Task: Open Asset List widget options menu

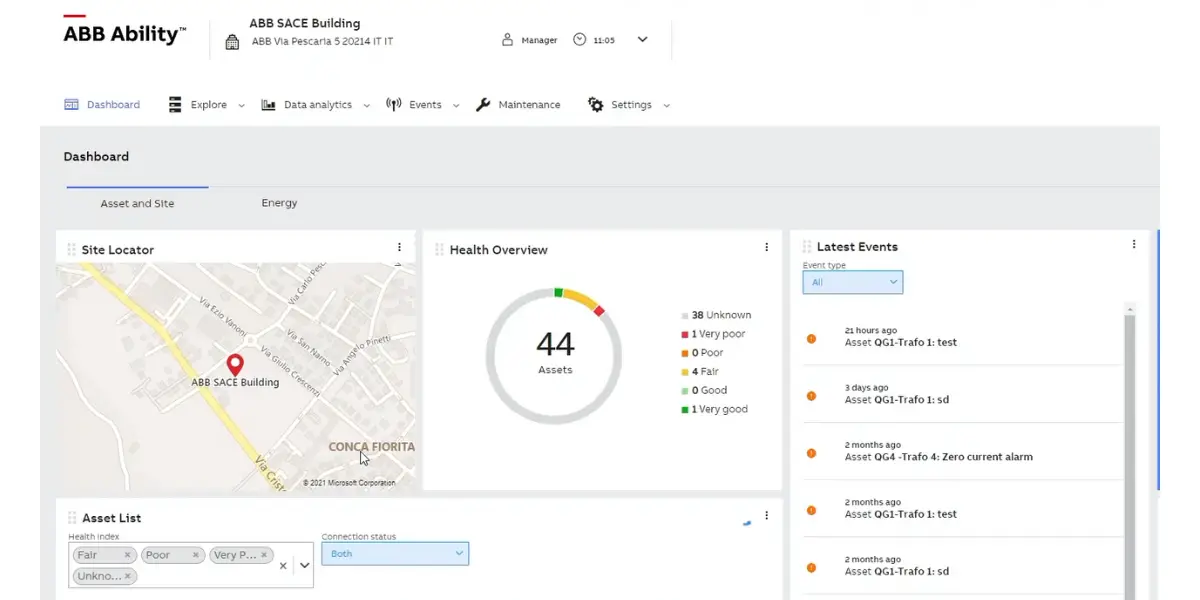Action: tap(767, 515)
